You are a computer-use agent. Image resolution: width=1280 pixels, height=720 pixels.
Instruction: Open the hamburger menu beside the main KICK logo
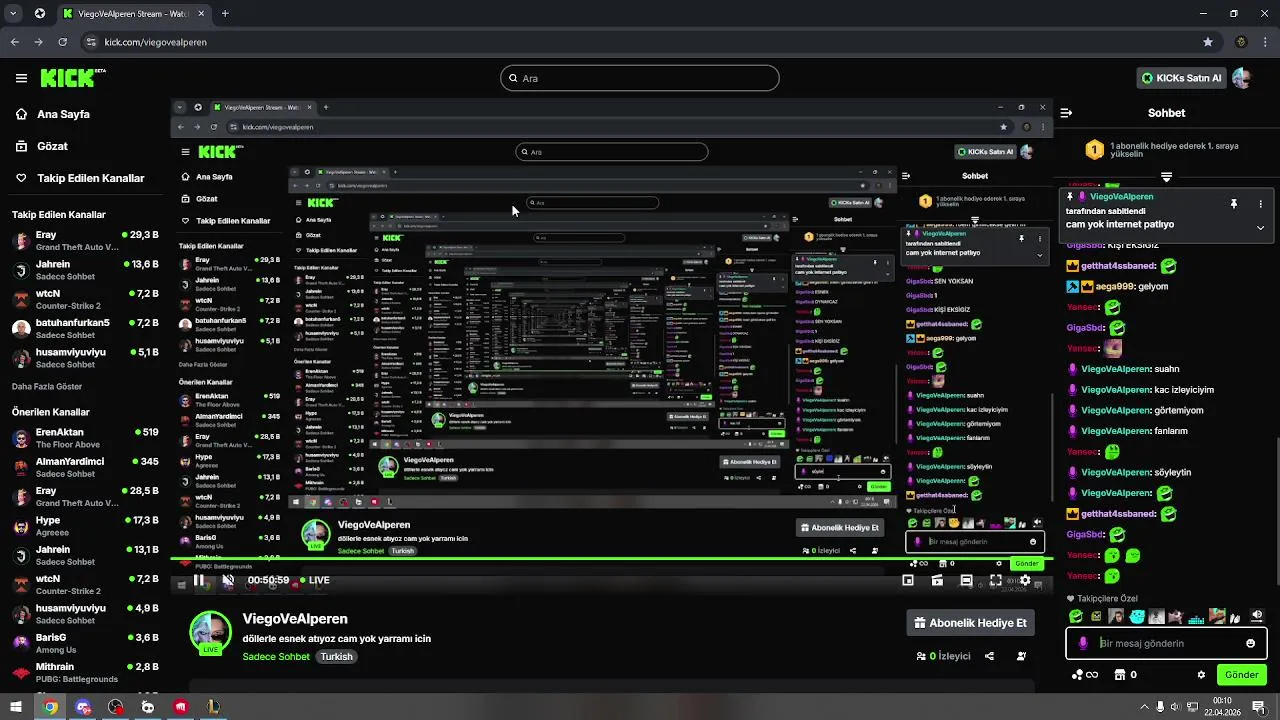tap(21, 78)
